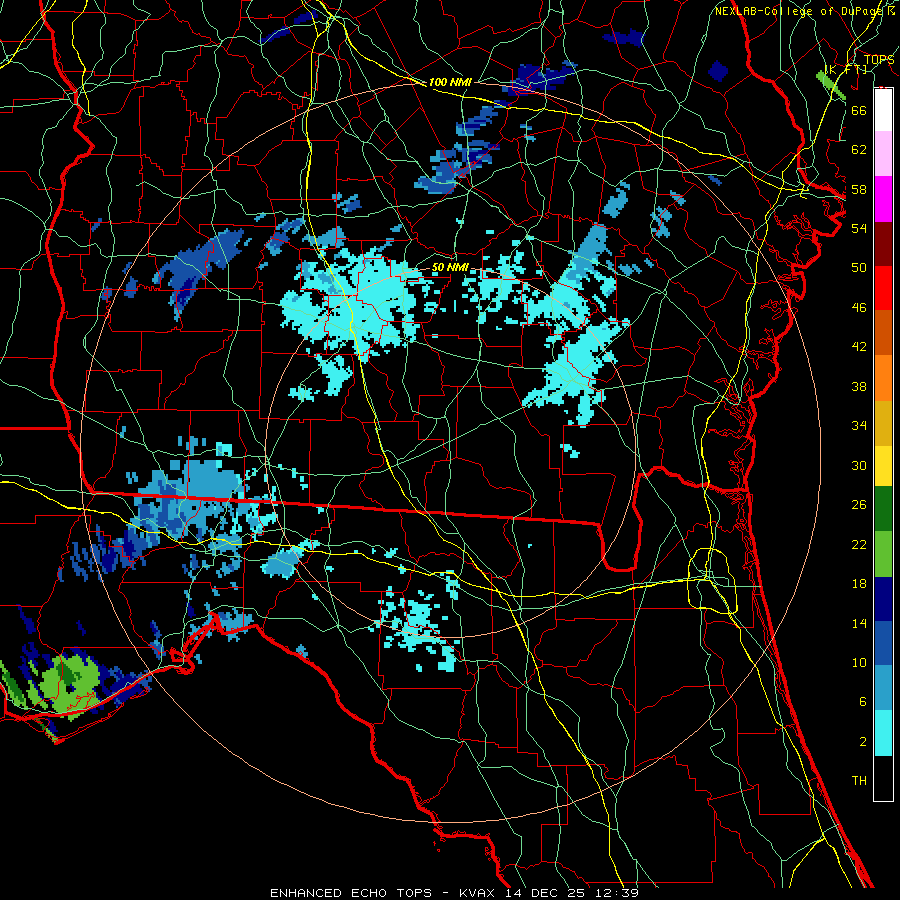Screen dimensions: 900x900
Task: Click the black TH threshold legend swatch
Action: click(883, 778)
